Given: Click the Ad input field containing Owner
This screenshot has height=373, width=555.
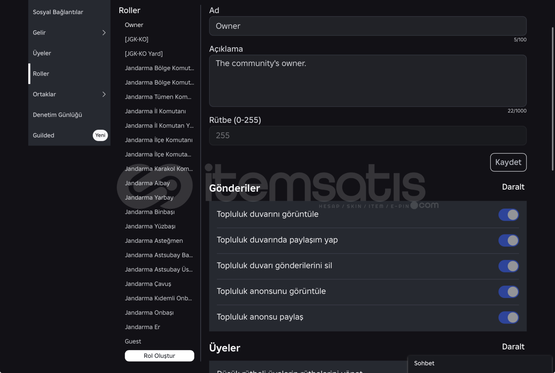Looking at the screenshot, I should [368, 26].
